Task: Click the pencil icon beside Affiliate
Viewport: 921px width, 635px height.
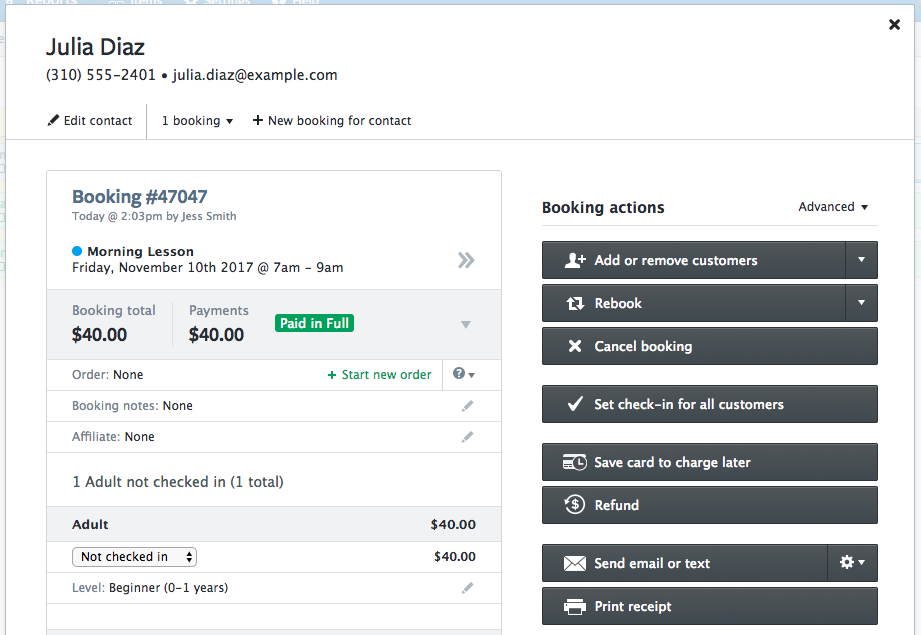Action: click(467, 437)
